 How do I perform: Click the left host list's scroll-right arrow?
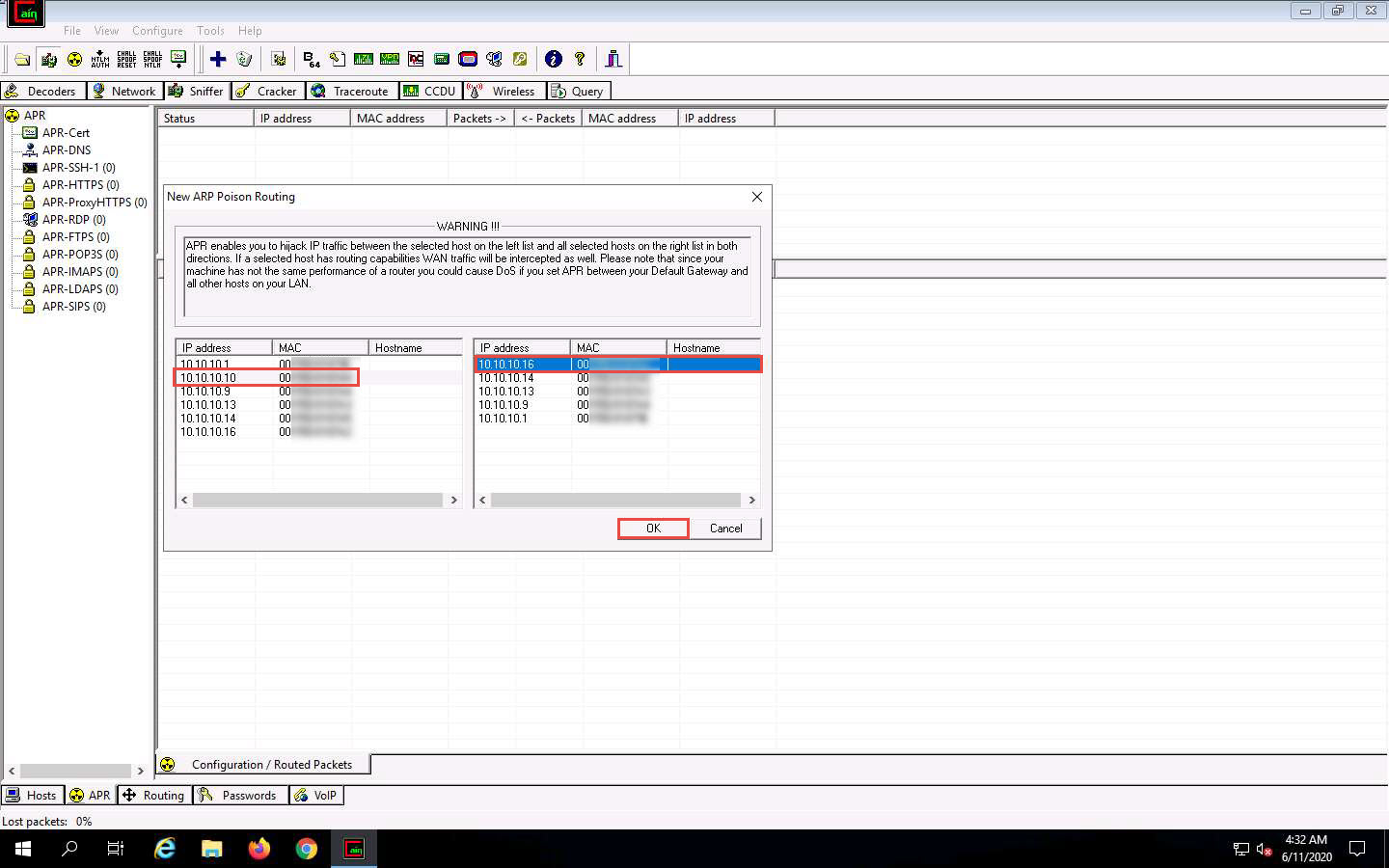point(454,501)
